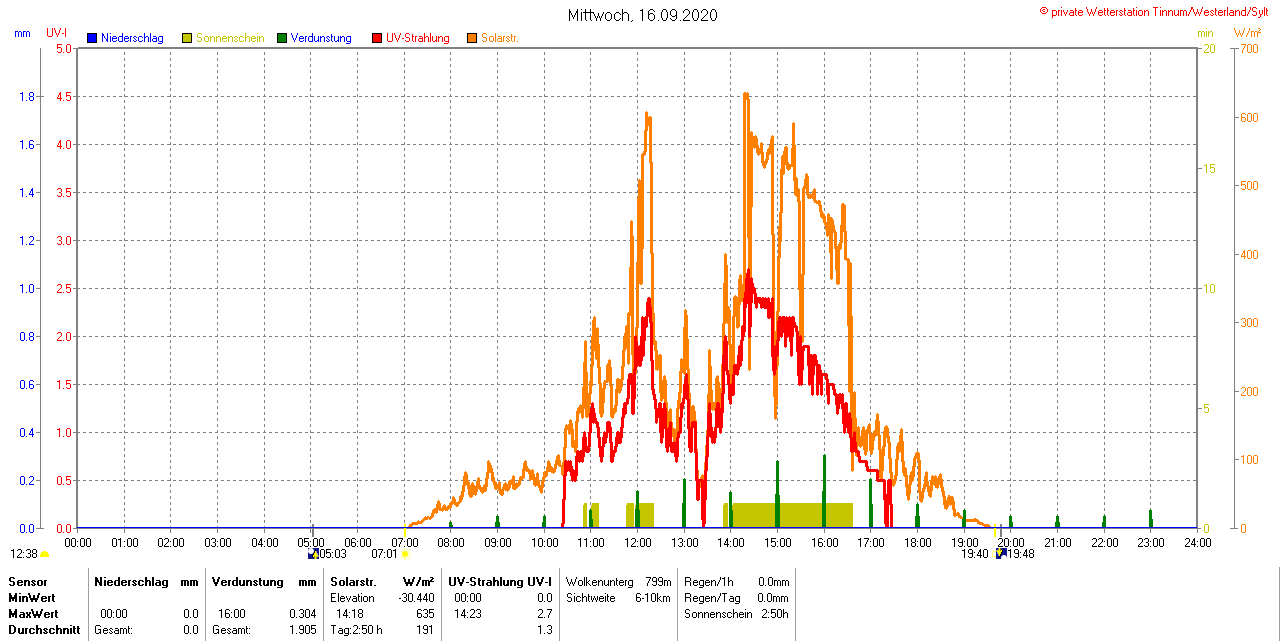The height and width of the screenshot is (641, 1280).
Task: Click the UV maximum value 2.7
Action: (x=545, y=613)
